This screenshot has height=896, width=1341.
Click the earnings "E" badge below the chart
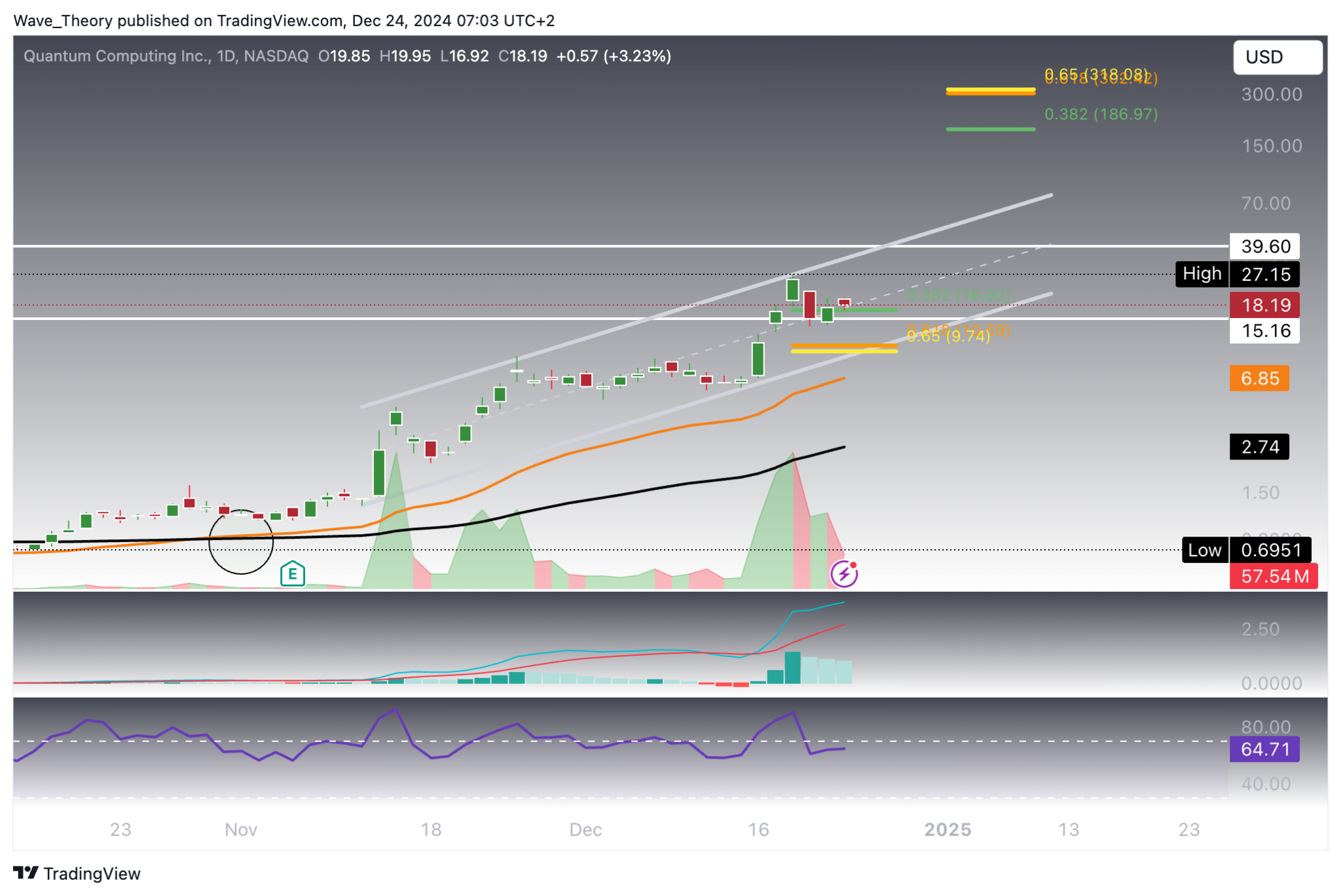pos(293,575)
